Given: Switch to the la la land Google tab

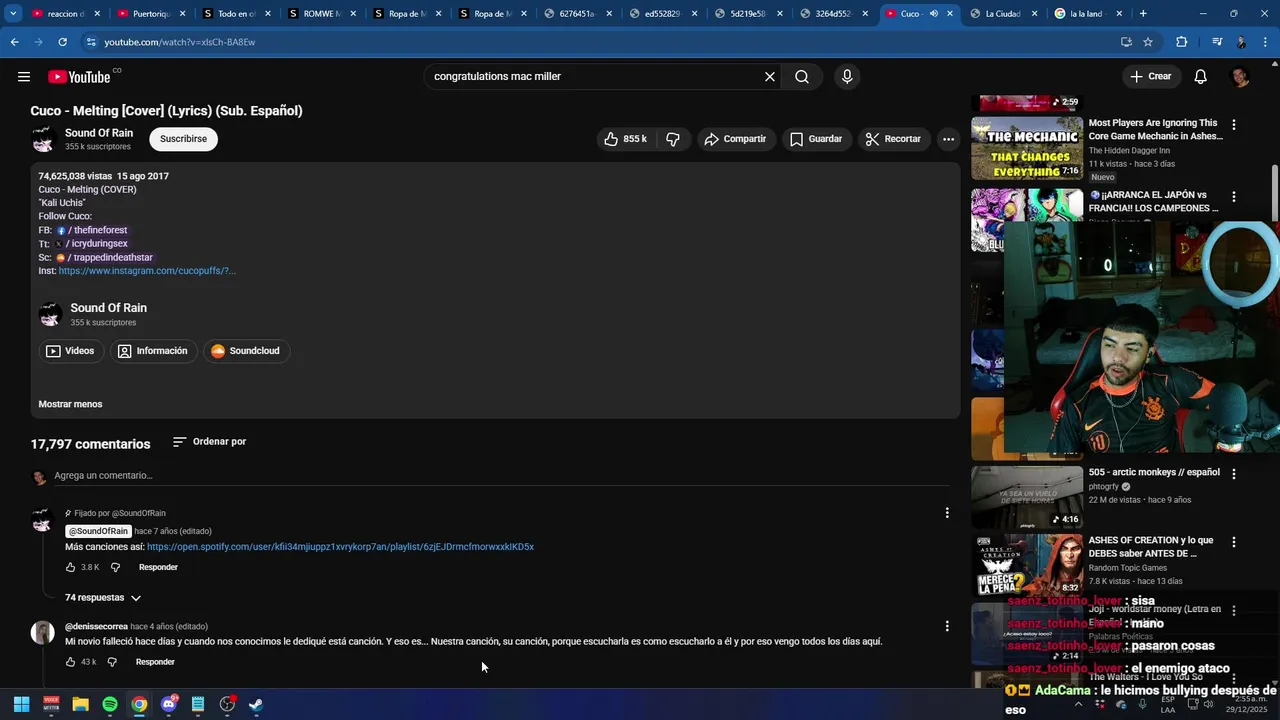Looking at the screenshot, I should [1088, 14].
